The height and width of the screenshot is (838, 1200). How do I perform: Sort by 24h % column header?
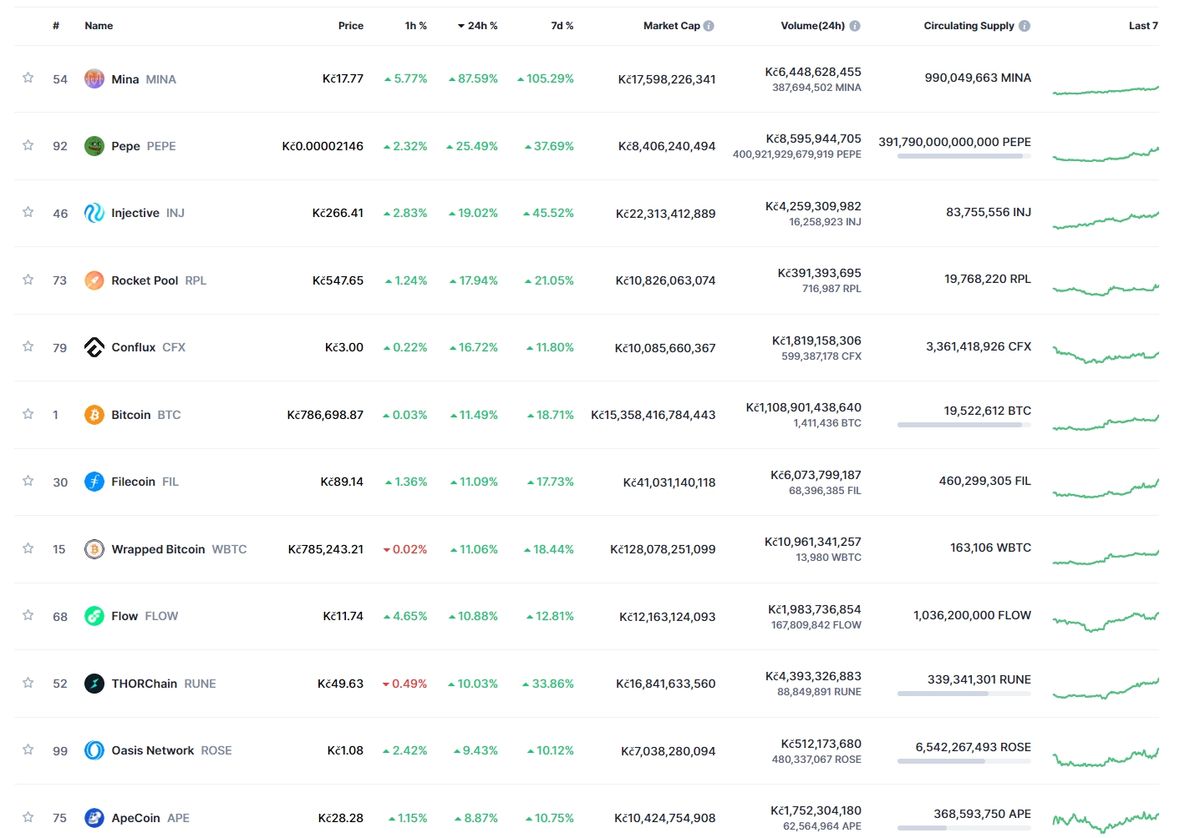[477, 26]
